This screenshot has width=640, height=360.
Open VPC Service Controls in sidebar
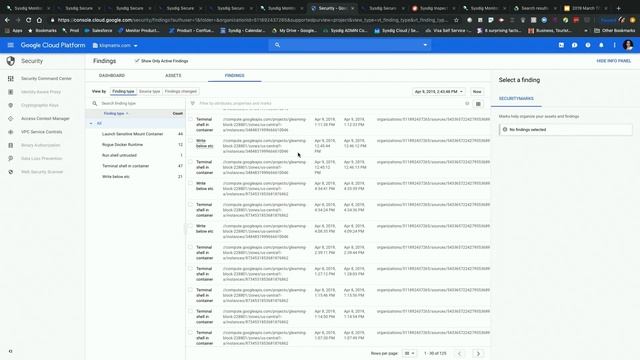(x=42, y=132)
